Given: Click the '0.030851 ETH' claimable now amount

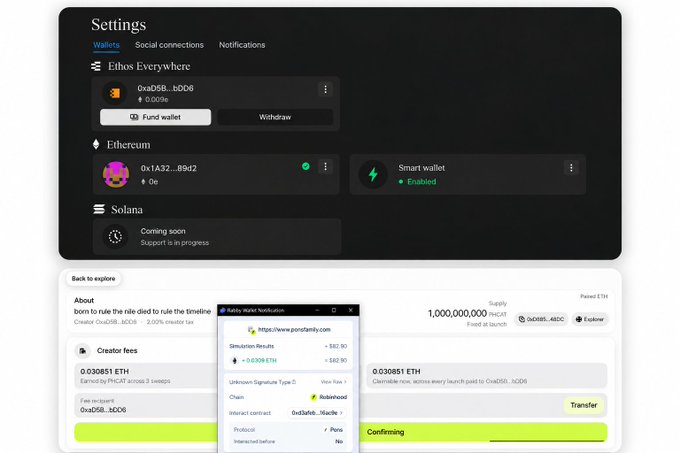Looking at the screenshot, I should (396, 372).
